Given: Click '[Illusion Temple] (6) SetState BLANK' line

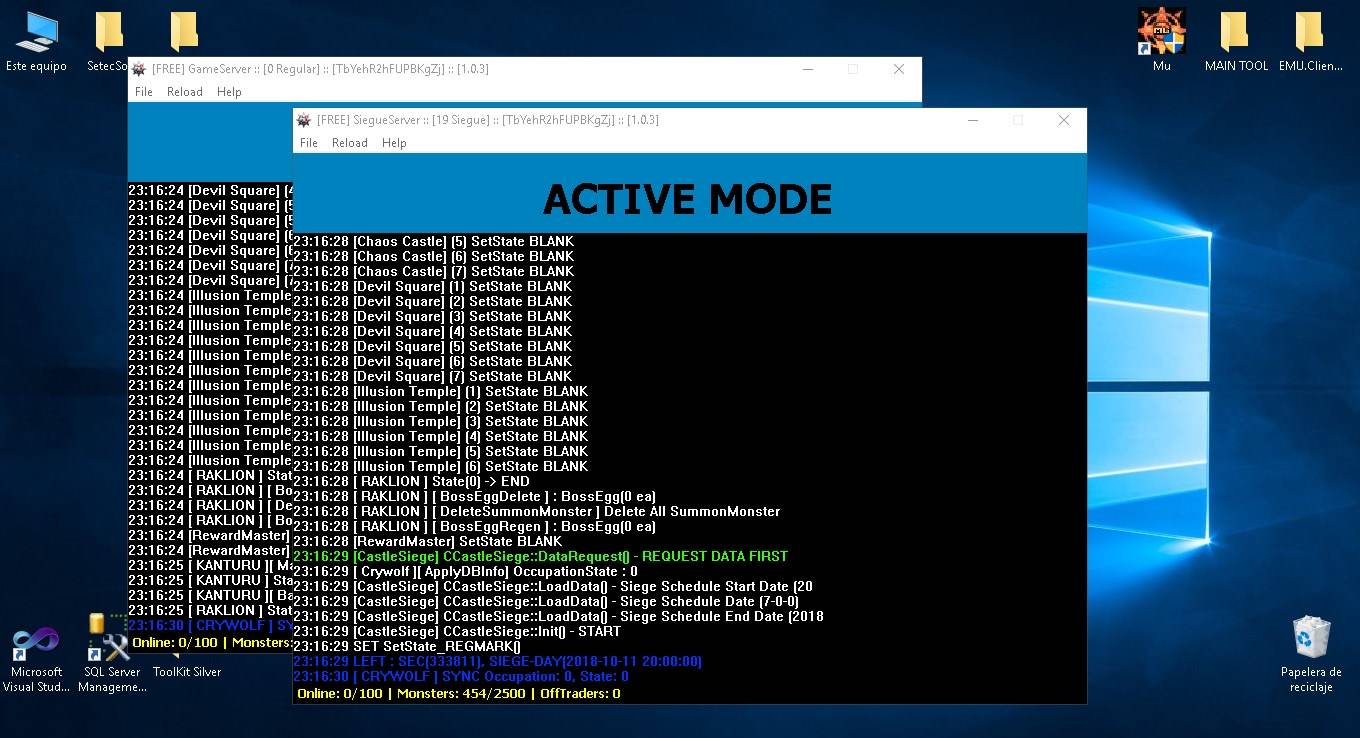Looking at the screenshot, I should (440, 466).
